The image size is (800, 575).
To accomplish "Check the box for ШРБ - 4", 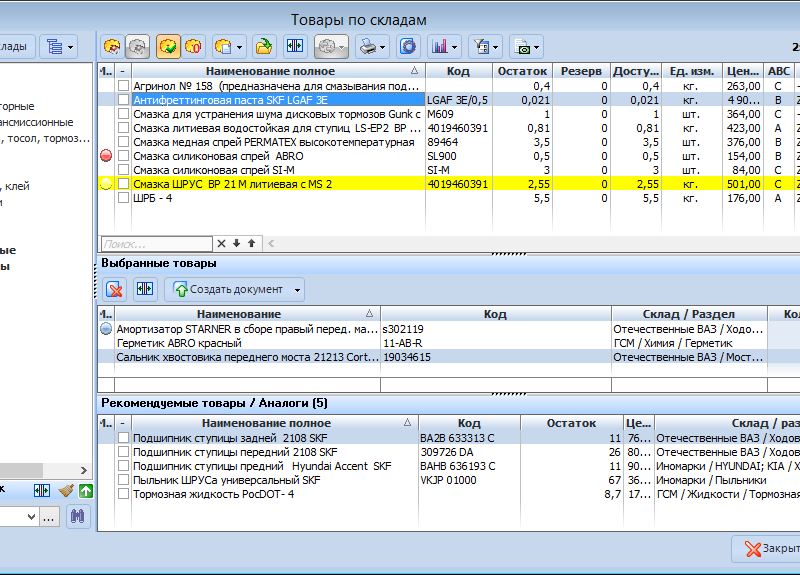I will point(123,197).
